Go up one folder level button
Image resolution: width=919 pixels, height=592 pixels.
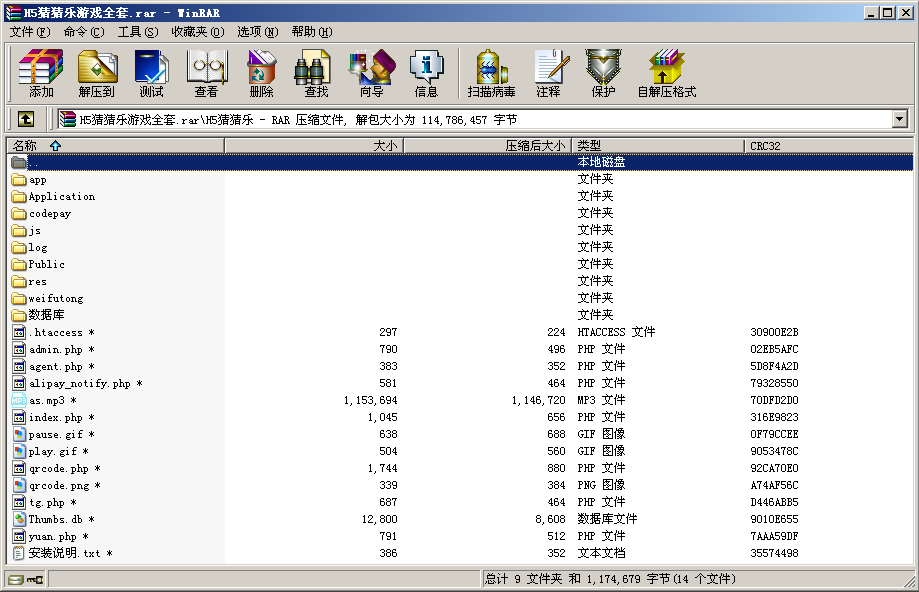pyautogui.click(x=26, y=119)
